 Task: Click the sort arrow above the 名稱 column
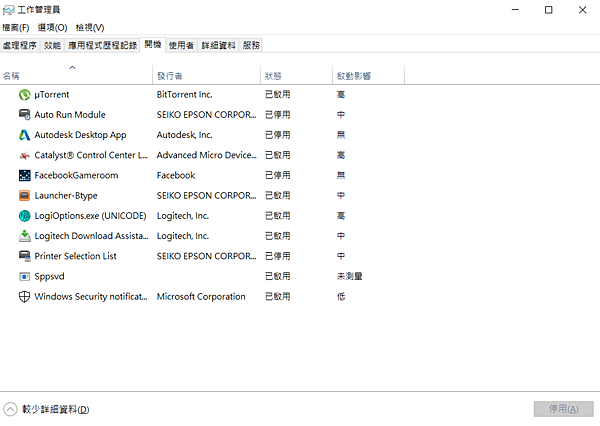(72, 67)
